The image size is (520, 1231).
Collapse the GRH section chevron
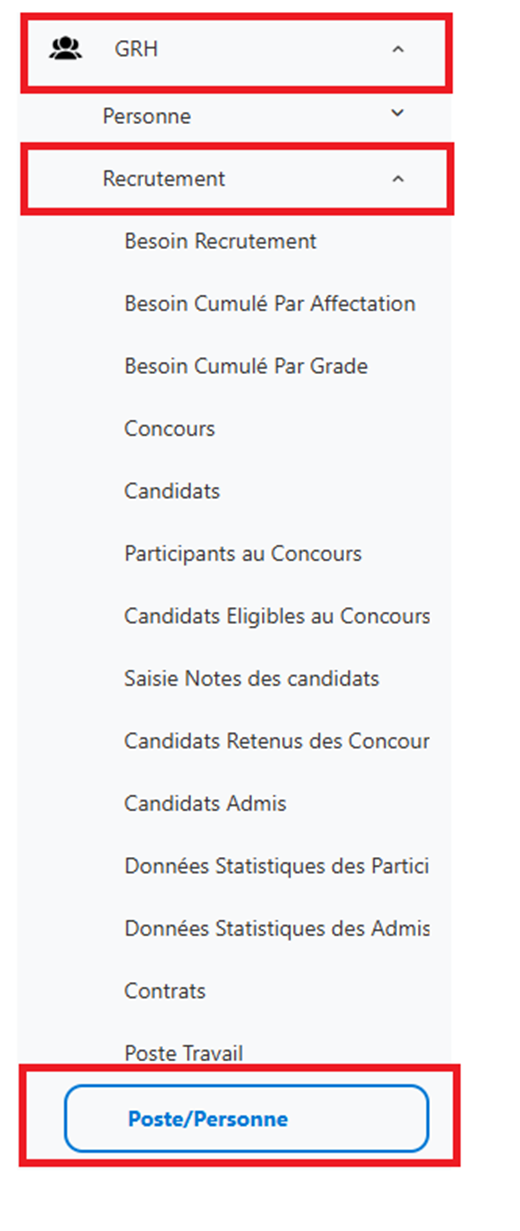coord(398,49)
